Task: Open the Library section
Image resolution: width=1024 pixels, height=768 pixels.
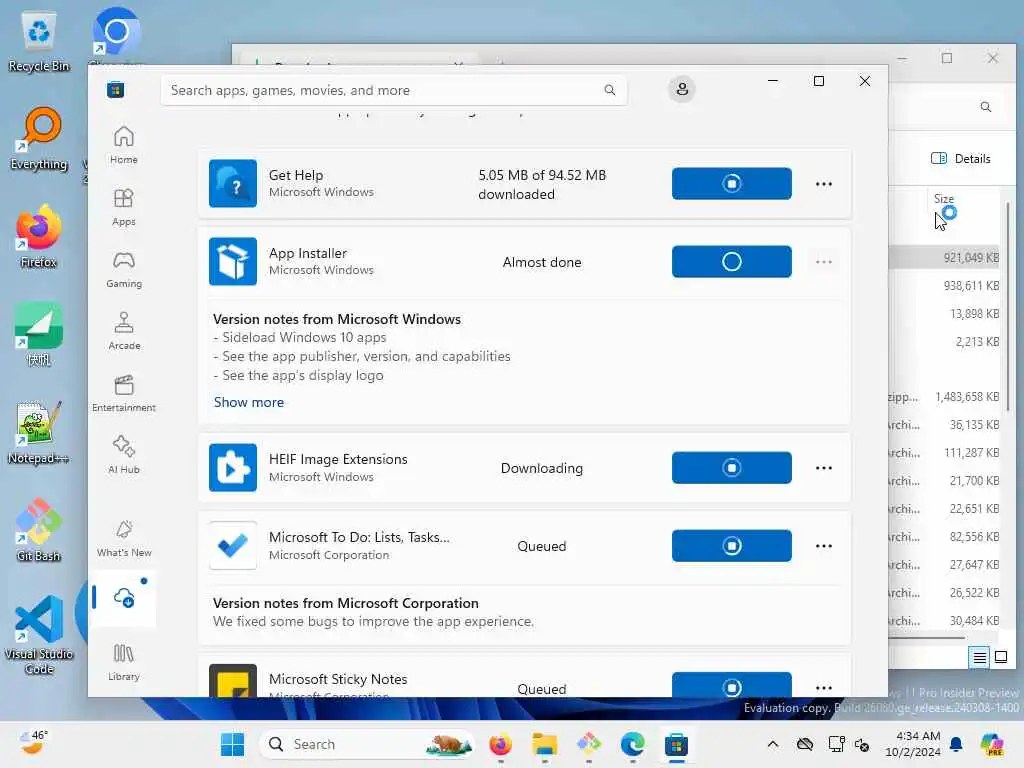Action: (123, 662)
